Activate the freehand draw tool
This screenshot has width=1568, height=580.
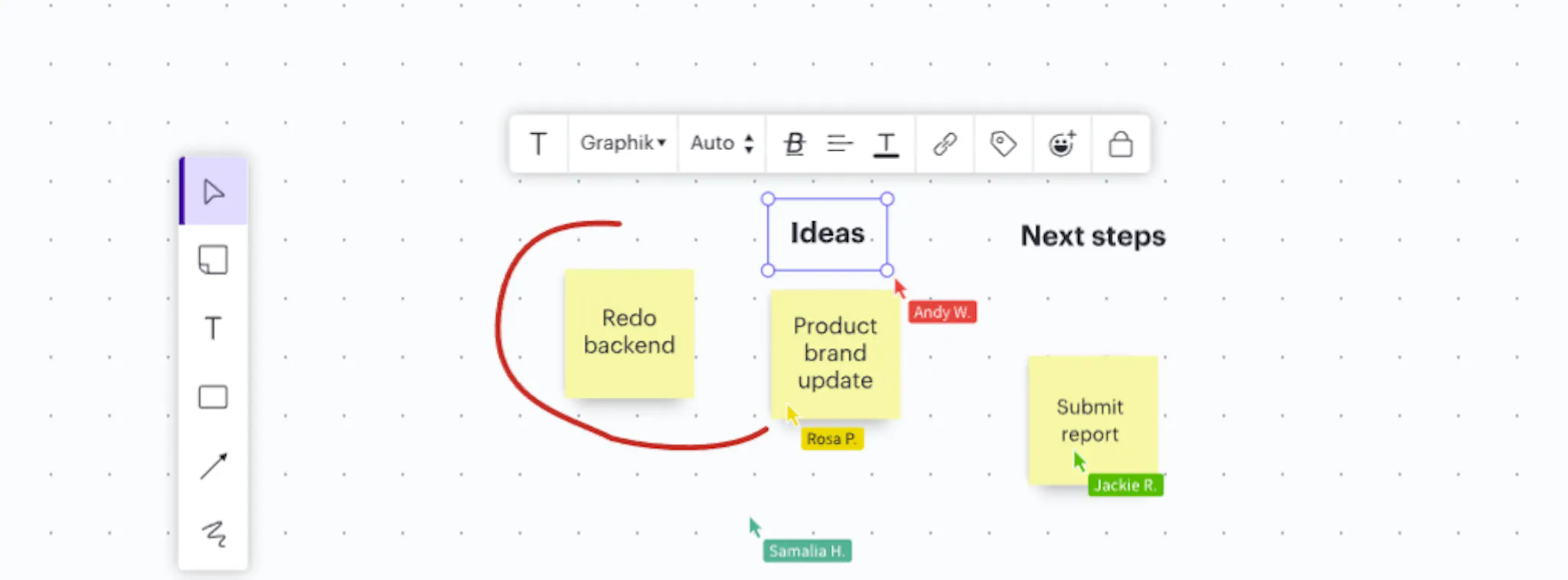click(x=214, y=533)
